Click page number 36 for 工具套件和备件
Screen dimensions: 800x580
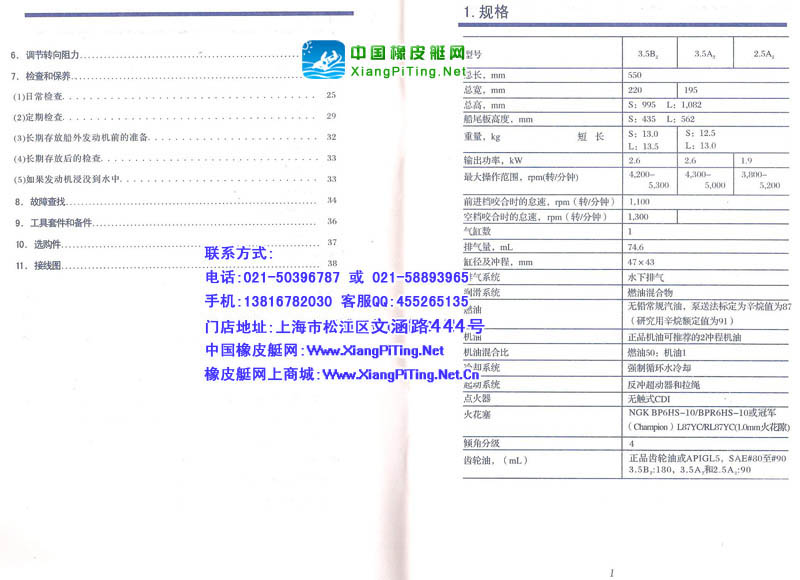pos(332,221)
